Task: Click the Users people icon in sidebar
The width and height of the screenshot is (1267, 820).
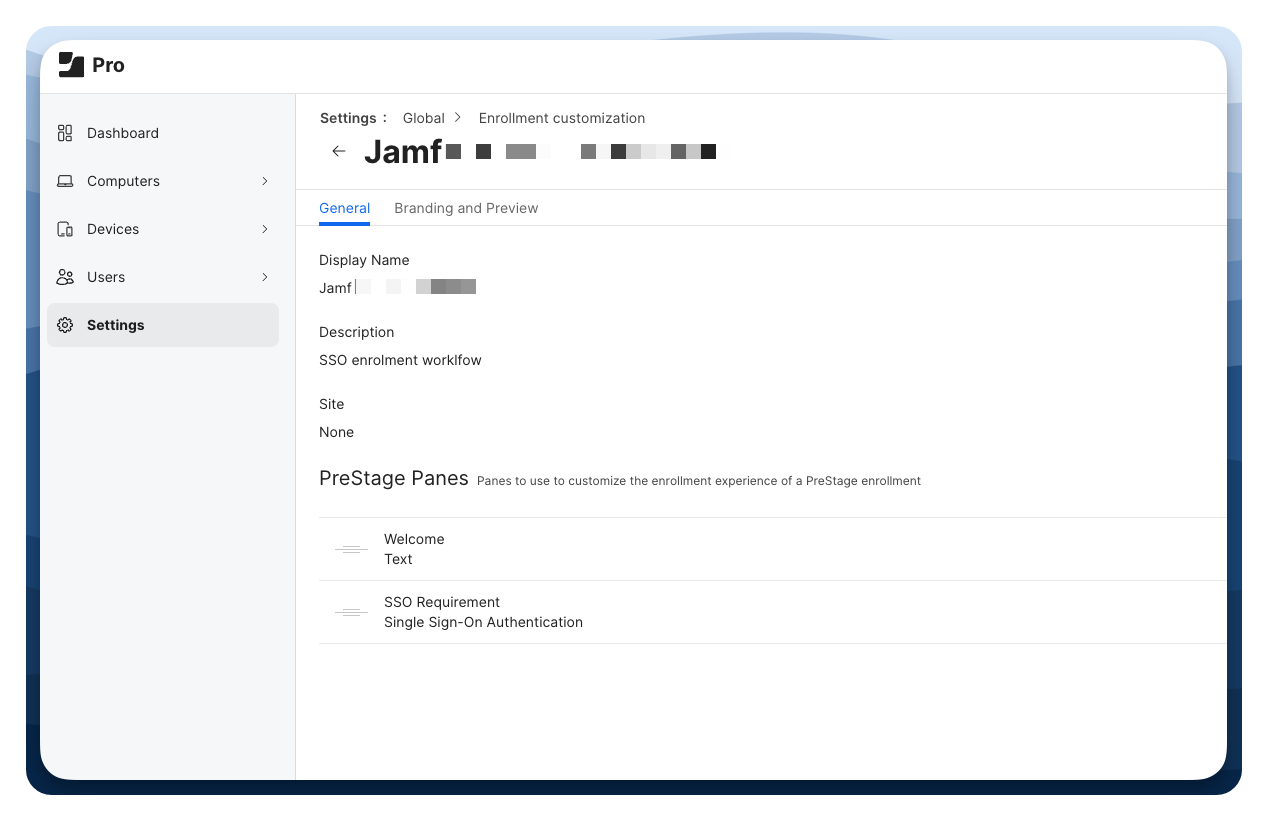Action: (65, 277)
